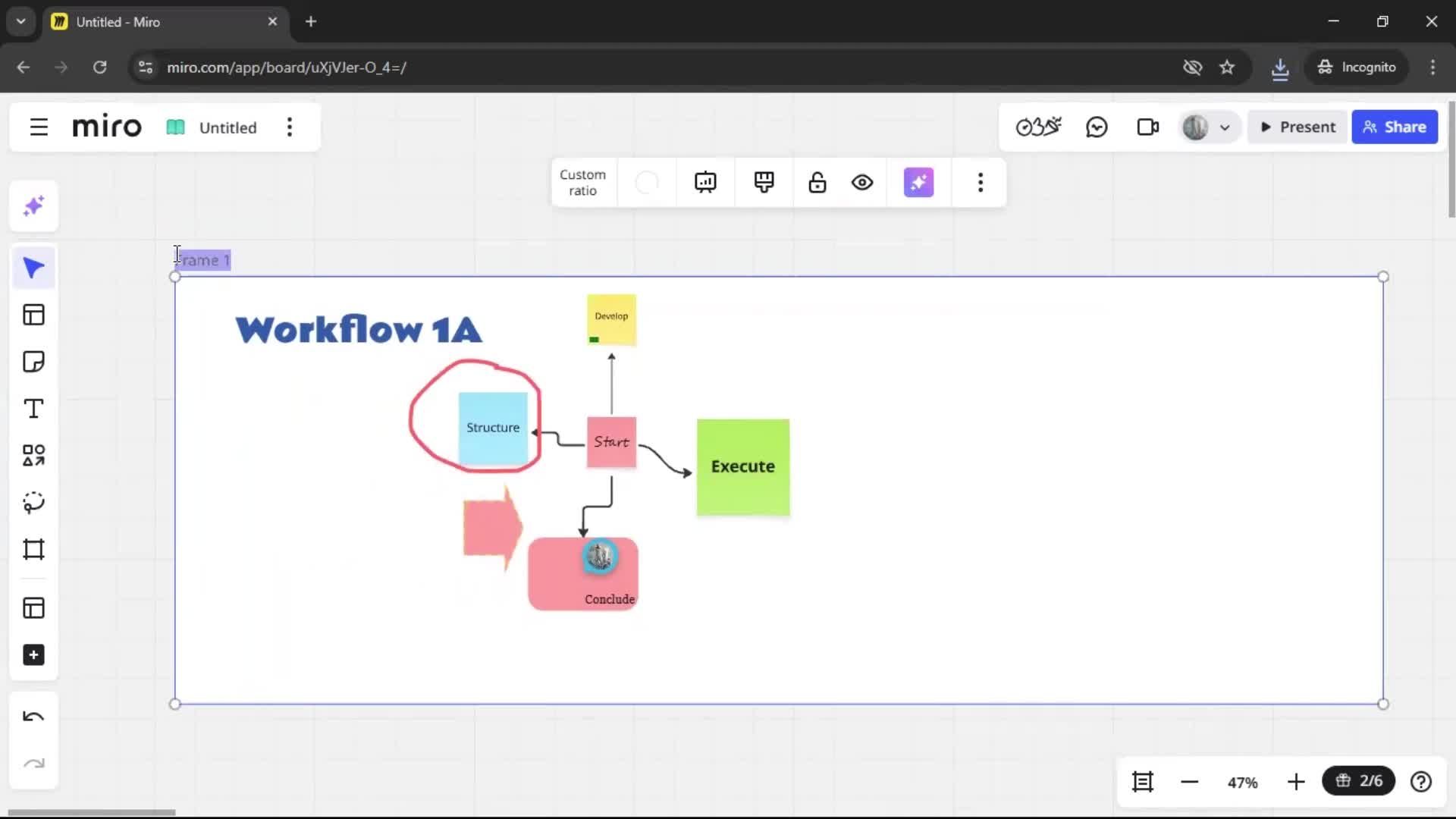Click the Frame 1 title label

203,260
